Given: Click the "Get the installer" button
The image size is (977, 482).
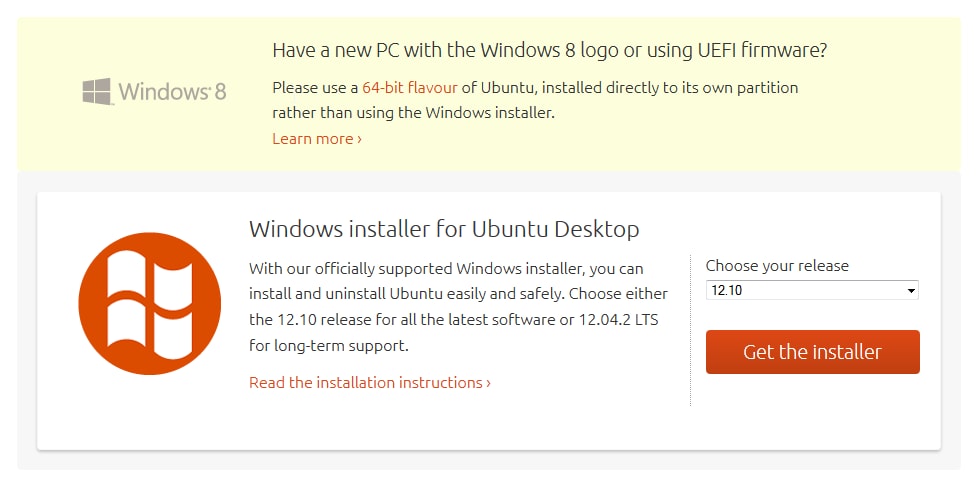Looking at the screenshot, I should (x=813, y=352).
